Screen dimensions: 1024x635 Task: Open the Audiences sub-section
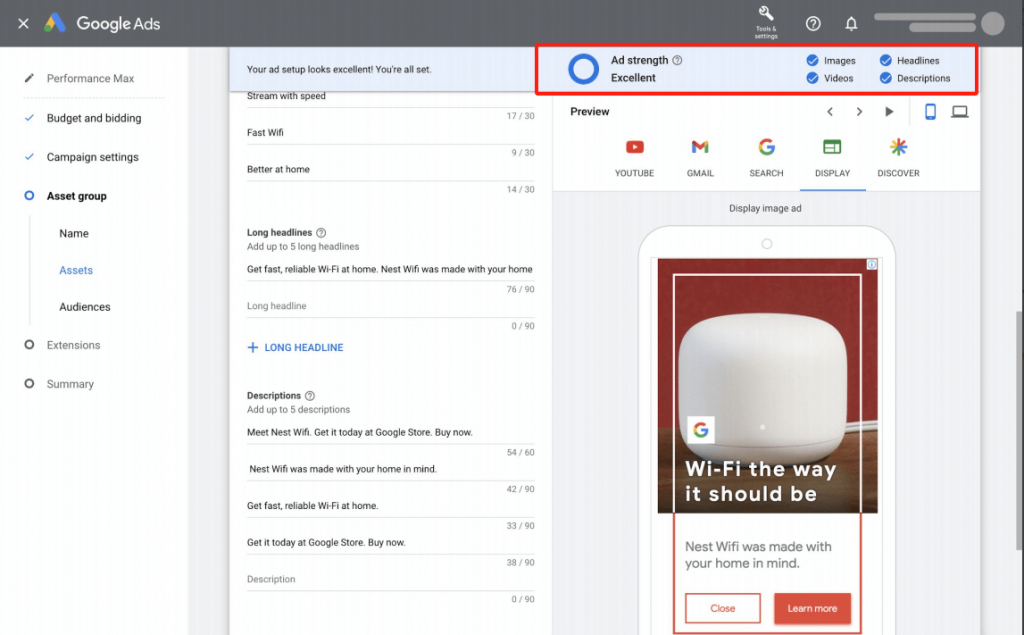(x=85, y=306)
